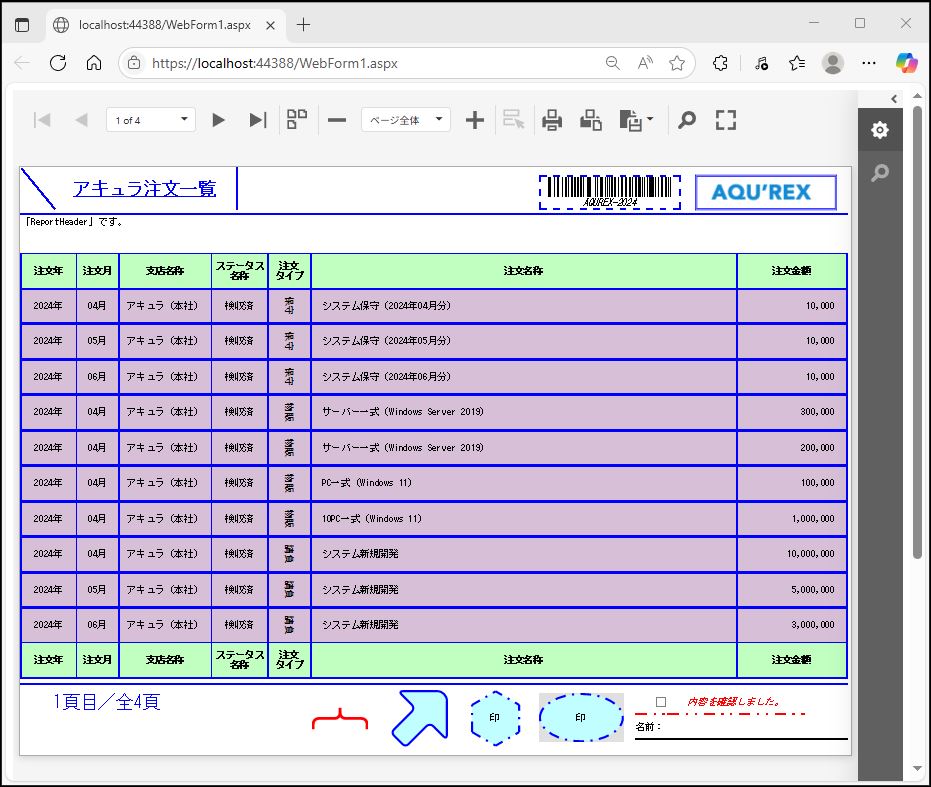The image size is (931, 787).
Task: Go to the next report page
Action: [218, 120]
